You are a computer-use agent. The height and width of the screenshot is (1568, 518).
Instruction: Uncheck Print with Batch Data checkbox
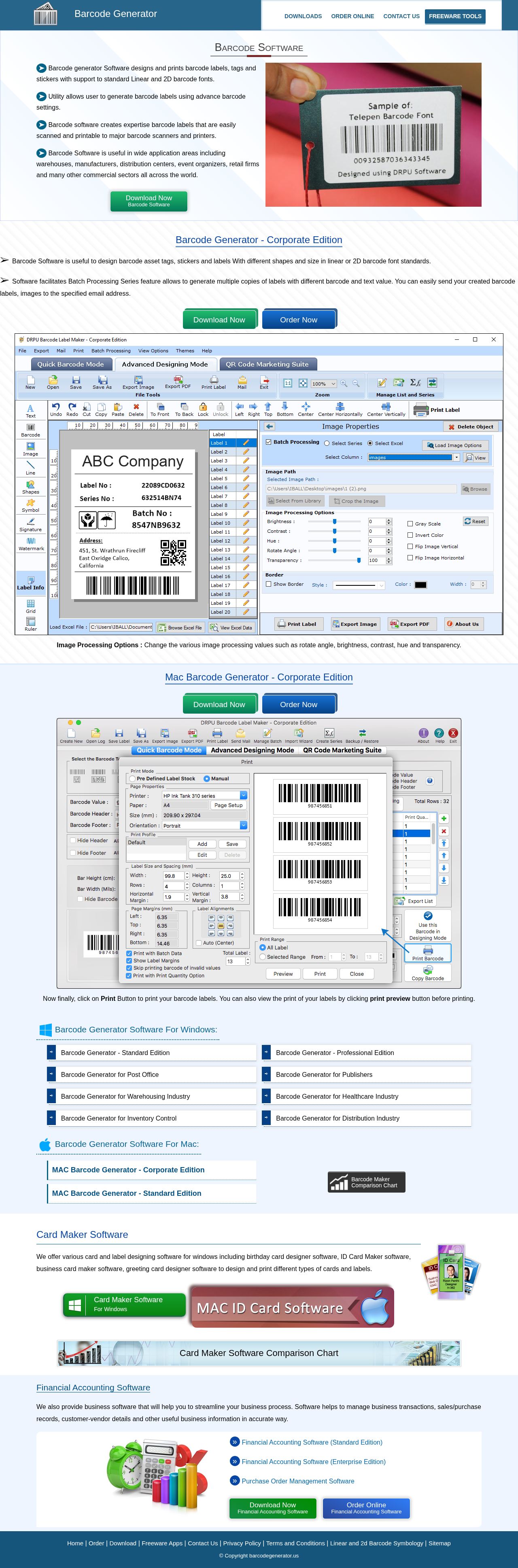coord(129,953)
